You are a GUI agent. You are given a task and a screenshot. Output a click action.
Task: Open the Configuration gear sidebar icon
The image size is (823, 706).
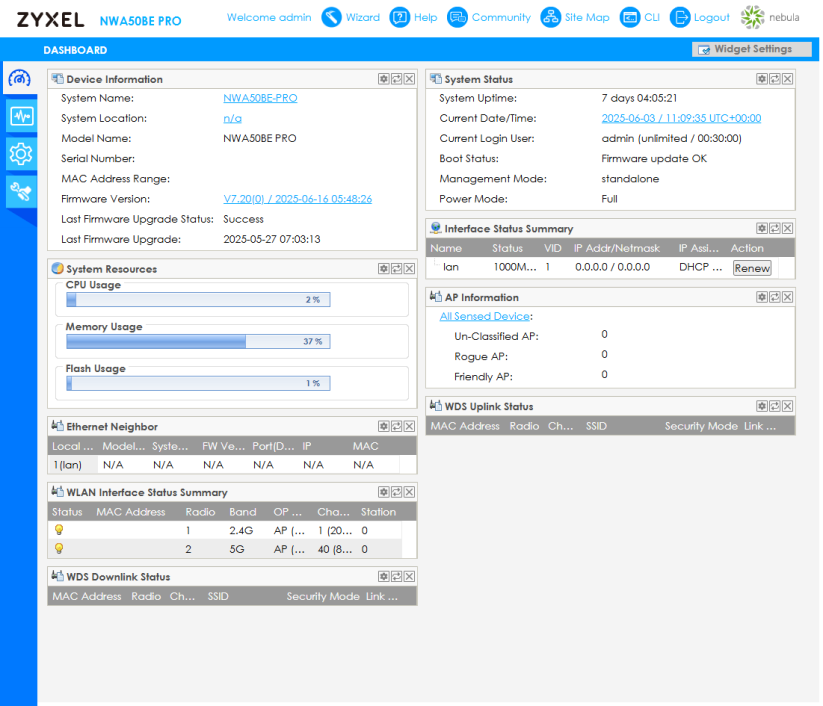tap(20, 154)
